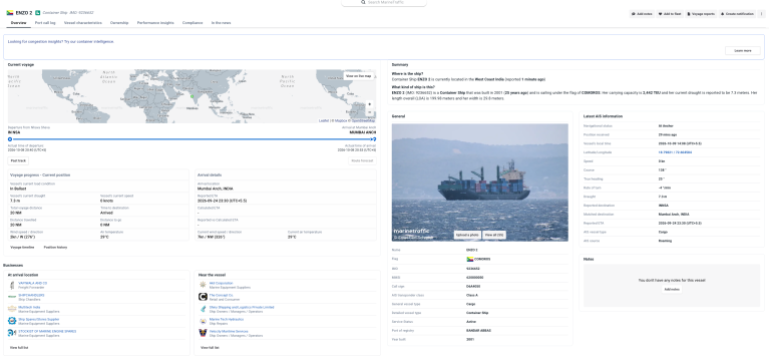Zoom out on the voyage map
Image resolution: width=769 pixels, height=364 pixels.
(x=369, y=112)
